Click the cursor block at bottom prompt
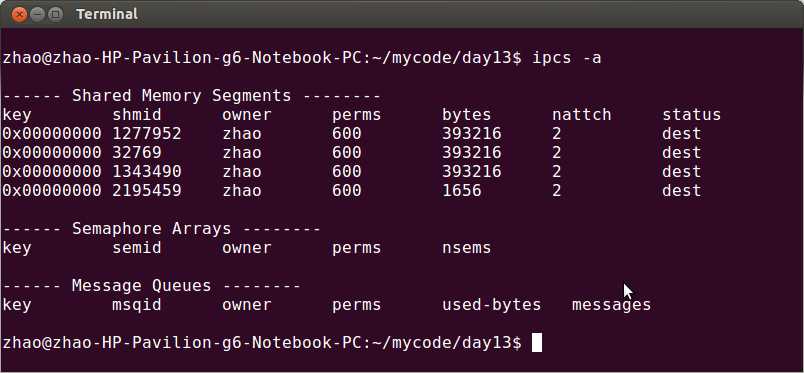This screenshot has width=804, height=373. point(536,342)
